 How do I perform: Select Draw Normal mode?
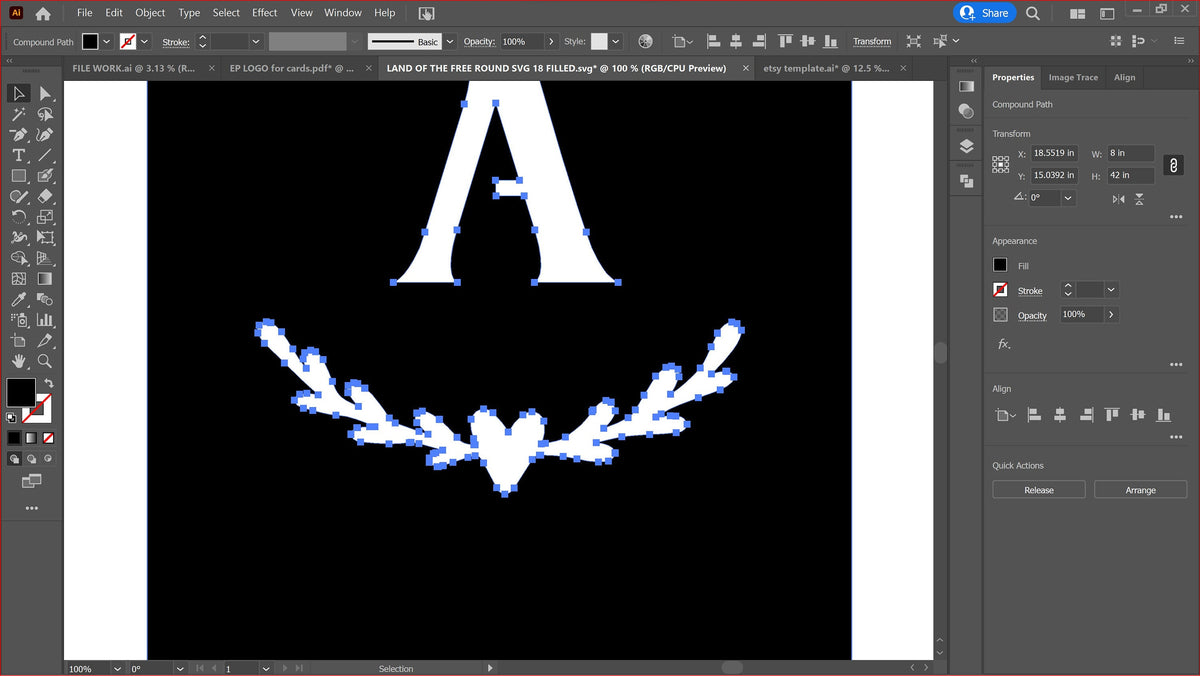pyautogui.click(x=15, y=459)
